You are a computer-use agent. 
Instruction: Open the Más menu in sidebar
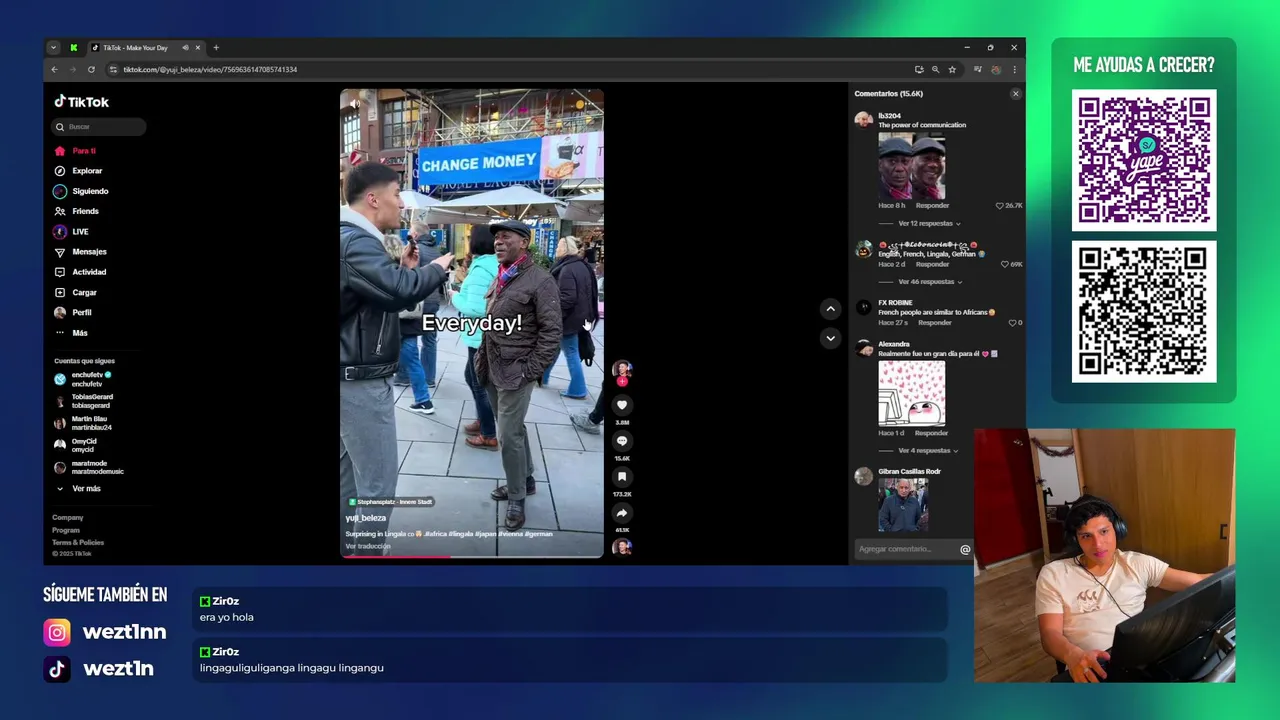coord(71,333)
